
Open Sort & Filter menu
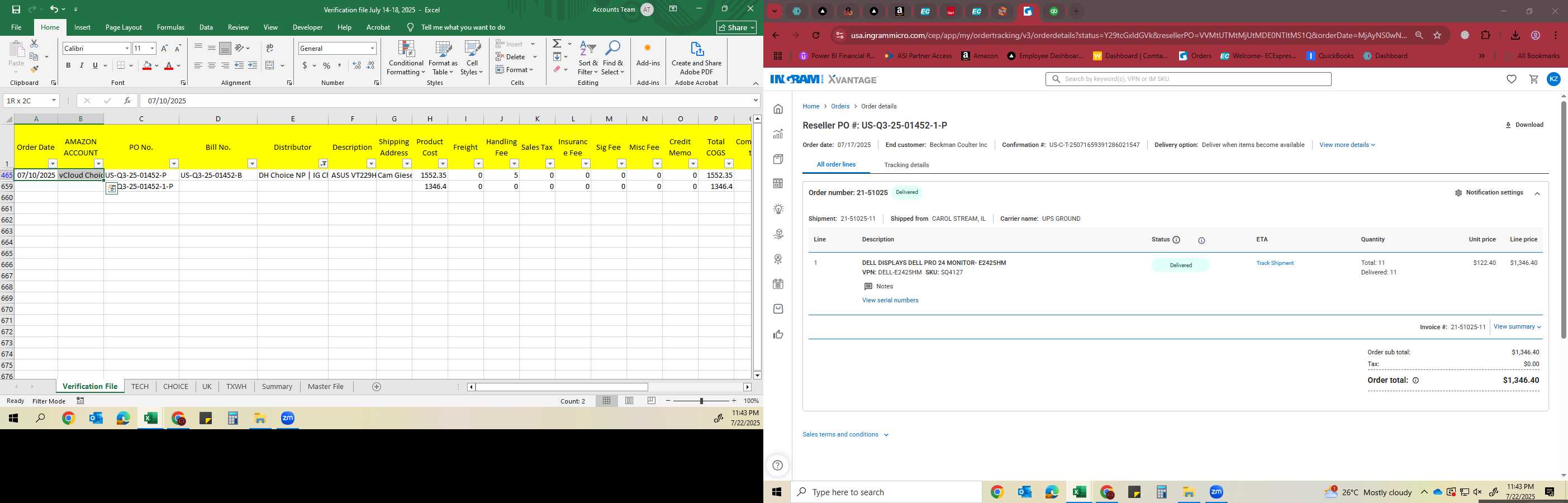tap(588, 59)
